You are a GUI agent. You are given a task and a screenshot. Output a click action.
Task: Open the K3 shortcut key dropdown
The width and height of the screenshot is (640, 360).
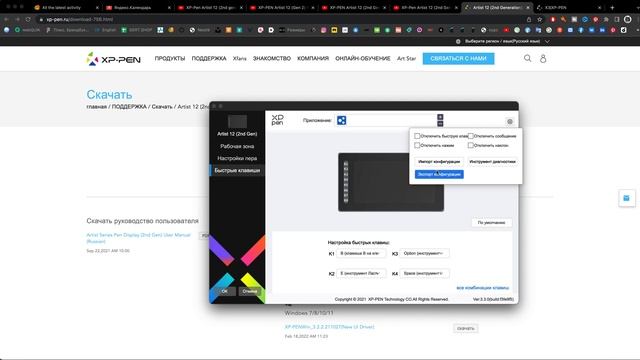click(424, 253)
